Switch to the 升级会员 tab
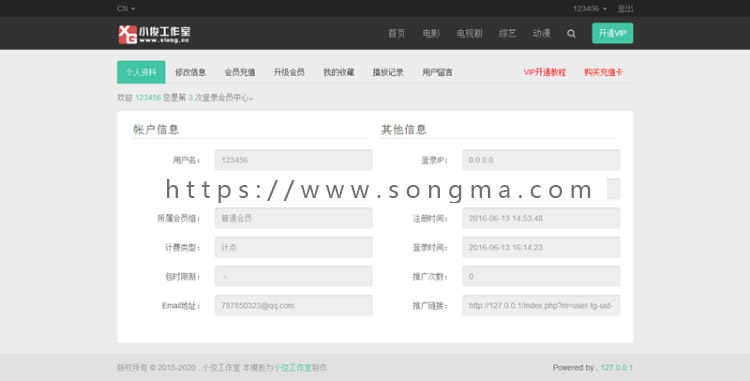Viewport: 750px width, 381px height. (289, 72)
